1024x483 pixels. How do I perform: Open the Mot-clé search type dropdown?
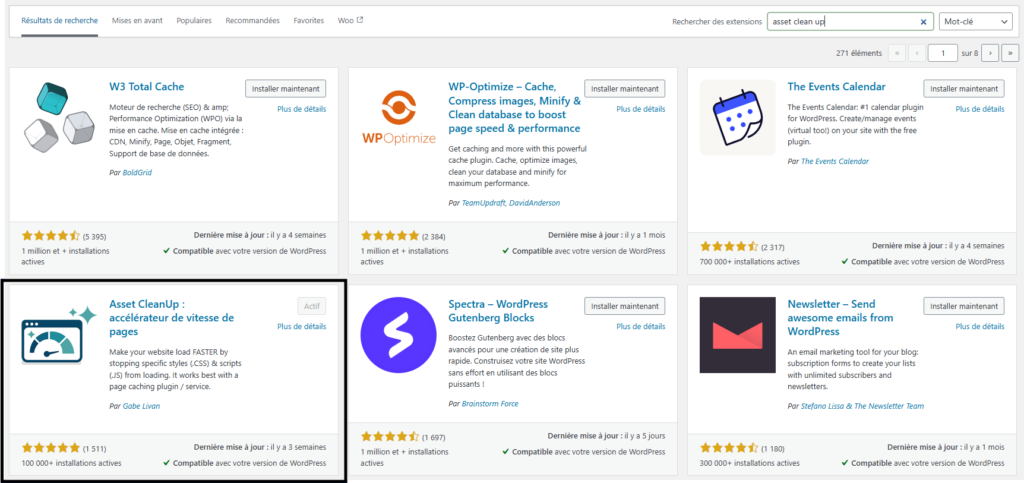pos(978,21)
